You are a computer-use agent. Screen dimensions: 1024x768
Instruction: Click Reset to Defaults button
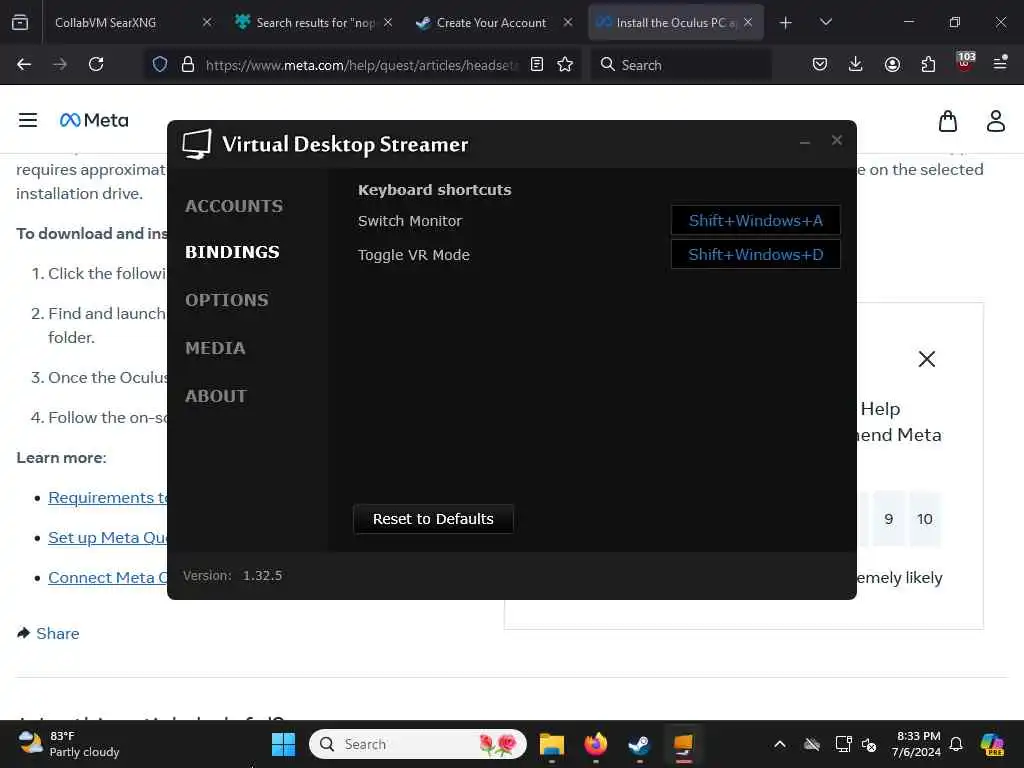click(433, 519)
